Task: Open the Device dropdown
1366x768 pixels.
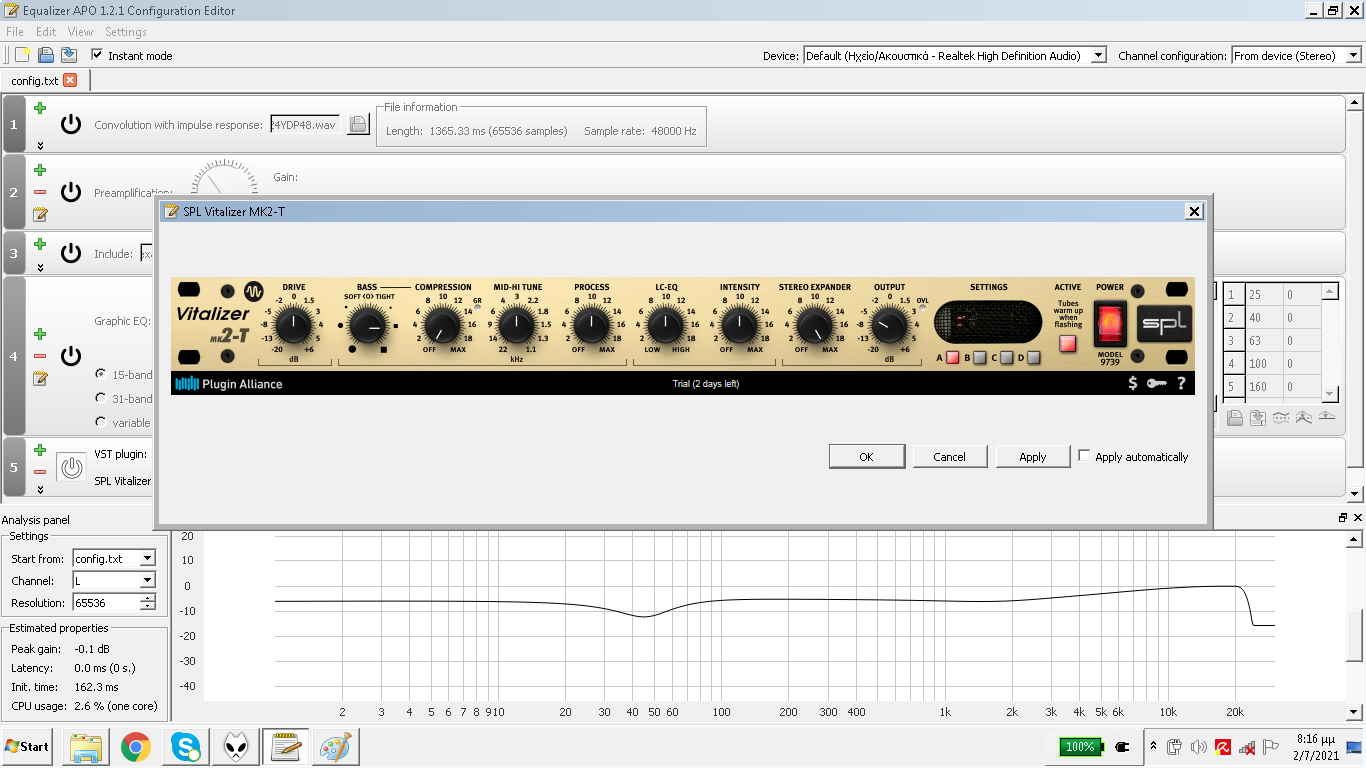Action: tap(1098, 56)
